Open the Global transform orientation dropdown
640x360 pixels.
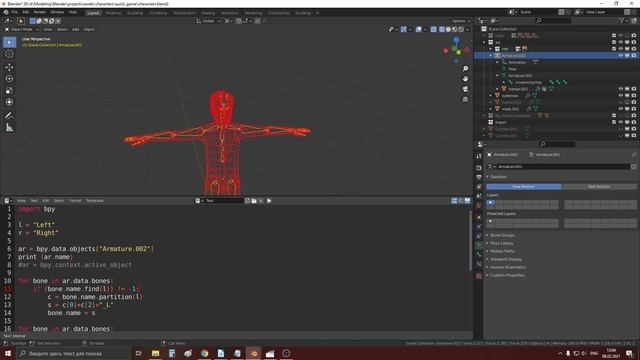[208, 21]
